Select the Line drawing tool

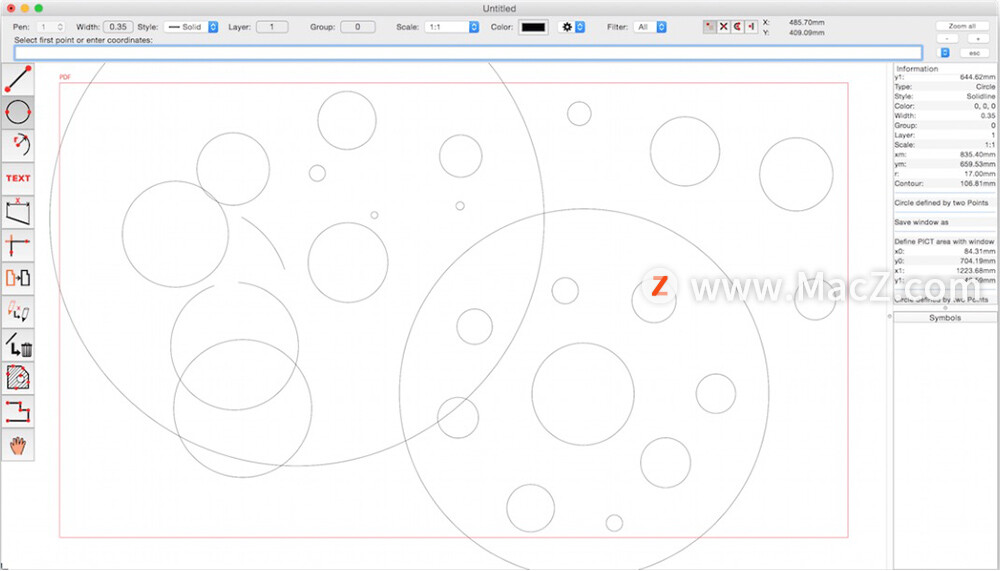point(18,79)
